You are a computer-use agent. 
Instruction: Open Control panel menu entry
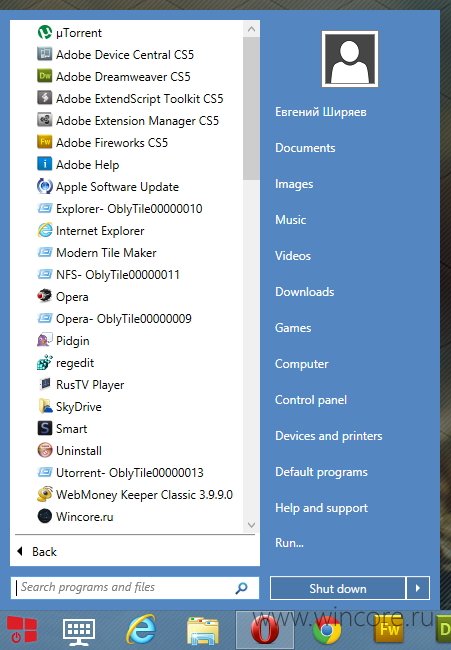(x=311, y=400)
